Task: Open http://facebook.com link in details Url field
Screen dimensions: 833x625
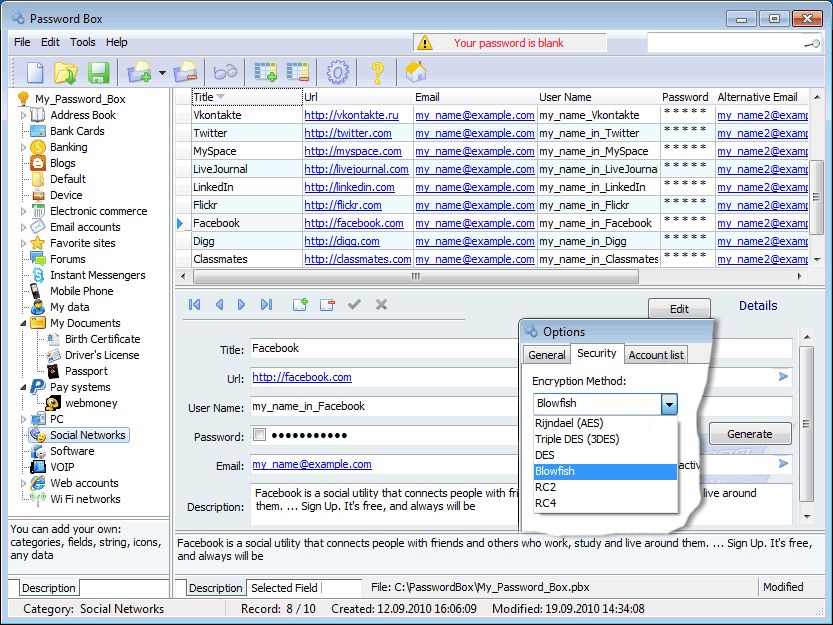Action: 302,377
